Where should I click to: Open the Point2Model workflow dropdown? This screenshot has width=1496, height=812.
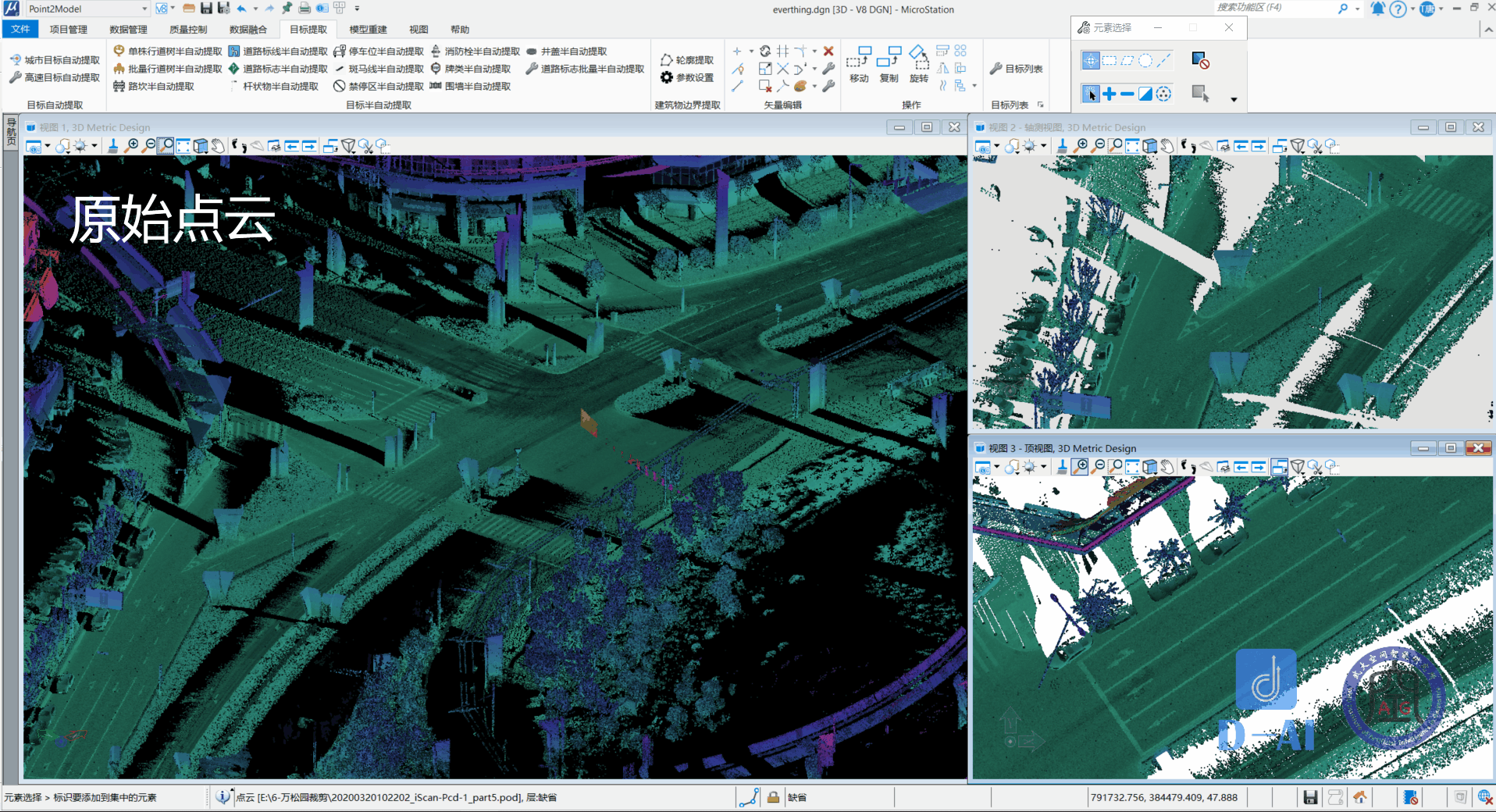click(x=144, y=9)
